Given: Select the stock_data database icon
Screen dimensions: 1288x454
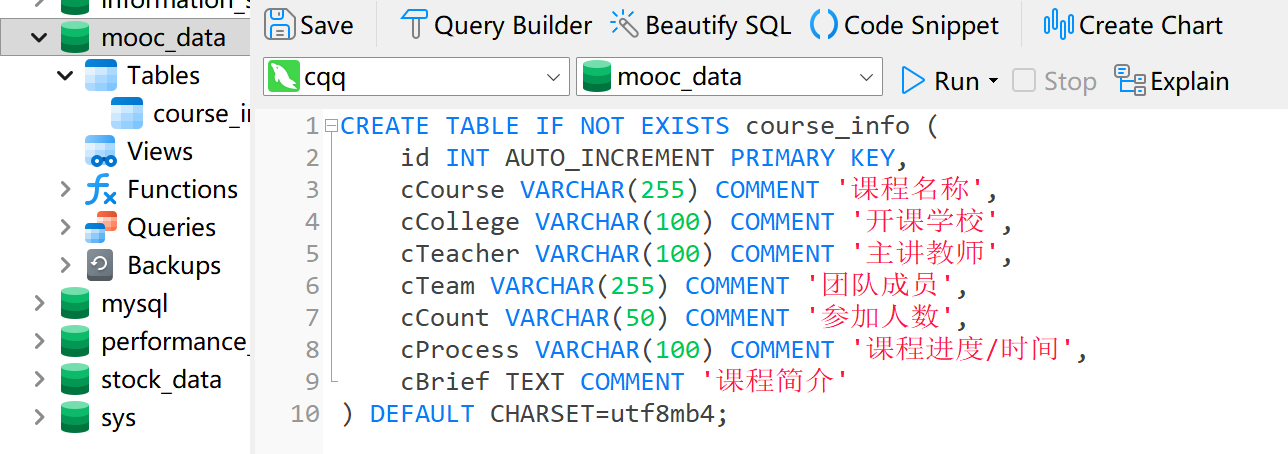Looking at the screenshot, I should 75,380.
